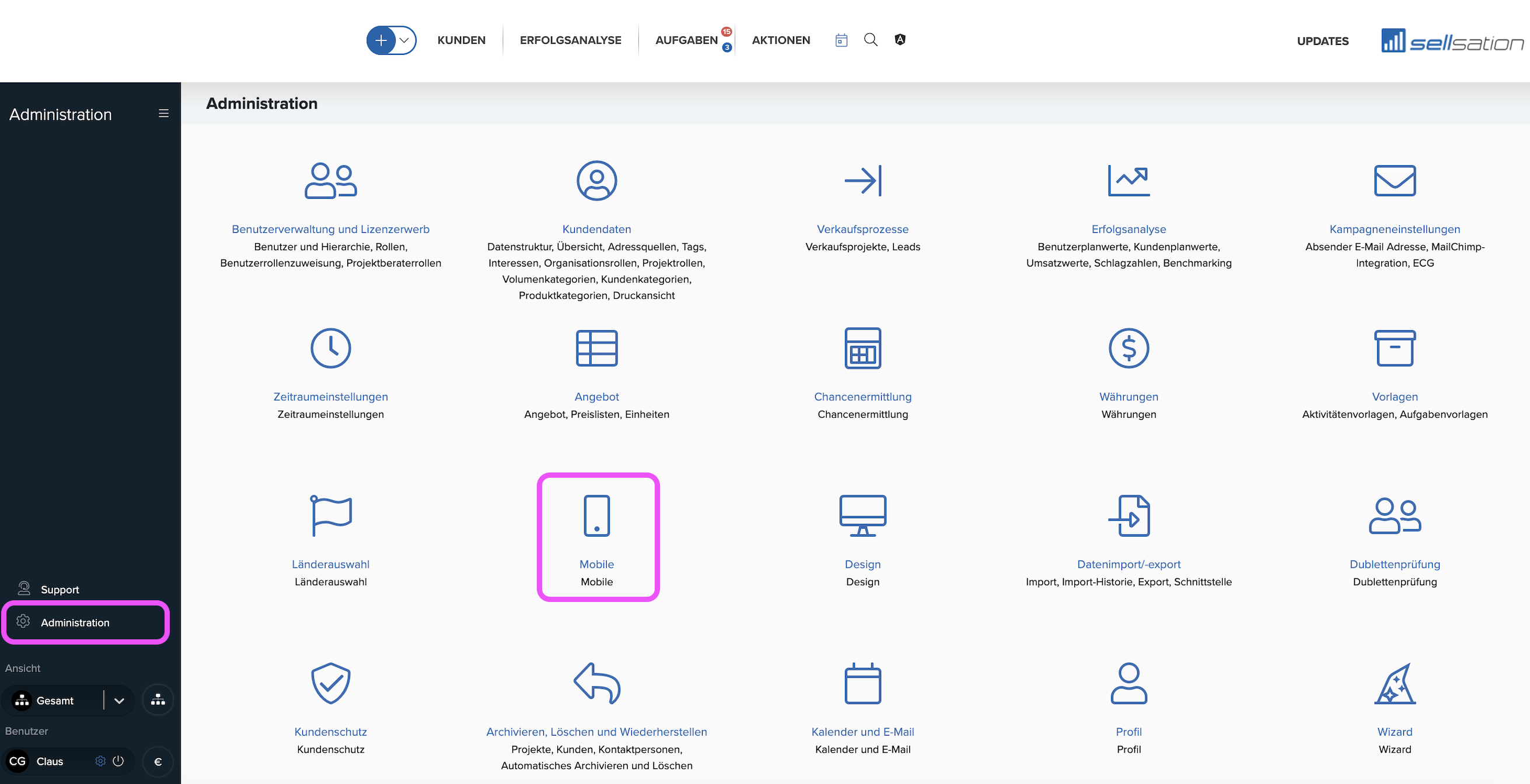1530x784 pixels.
Task: Open Währungen dollar icon
Action: [x=1129, y=348]
